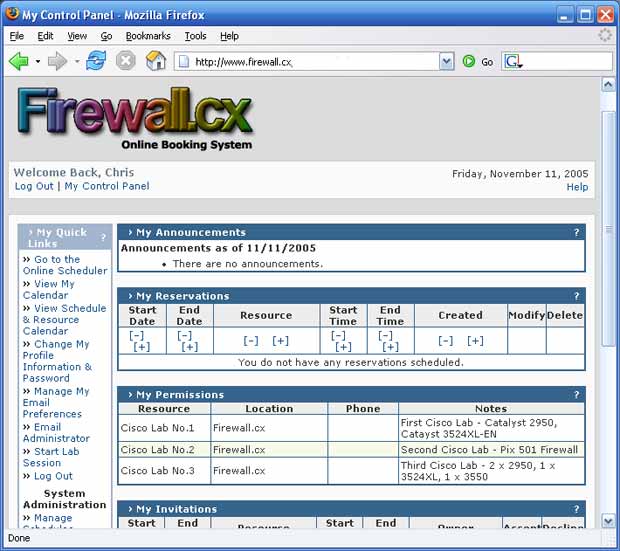
Task: Click the My Announcements help question mark
Action: pyautogui.click(x=577, y=232)
